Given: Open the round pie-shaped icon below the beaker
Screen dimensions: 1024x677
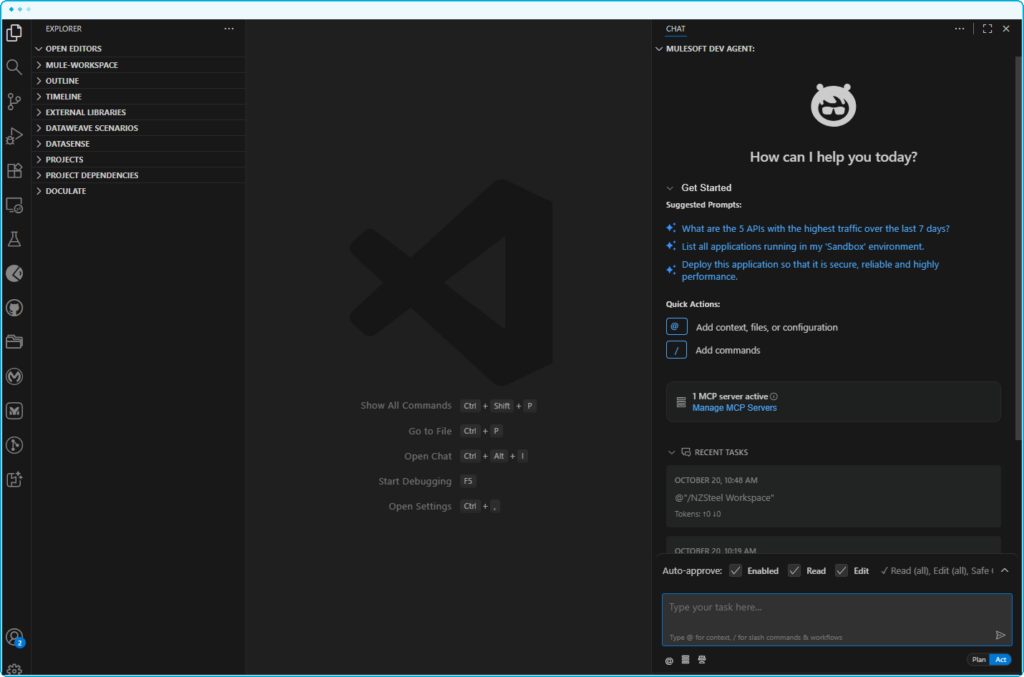Looking at the screenshot, I should tap(14, 274).
